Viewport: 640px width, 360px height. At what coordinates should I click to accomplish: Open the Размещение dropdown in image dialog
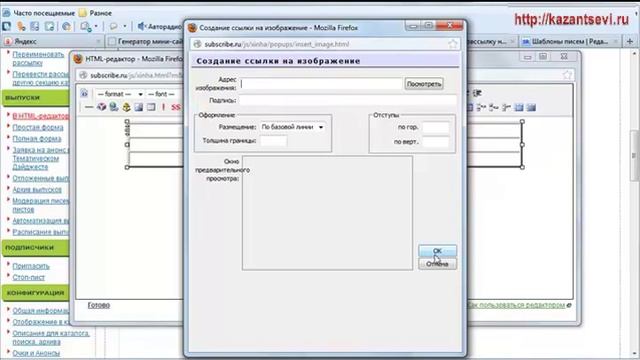click(x=293, y=127)
